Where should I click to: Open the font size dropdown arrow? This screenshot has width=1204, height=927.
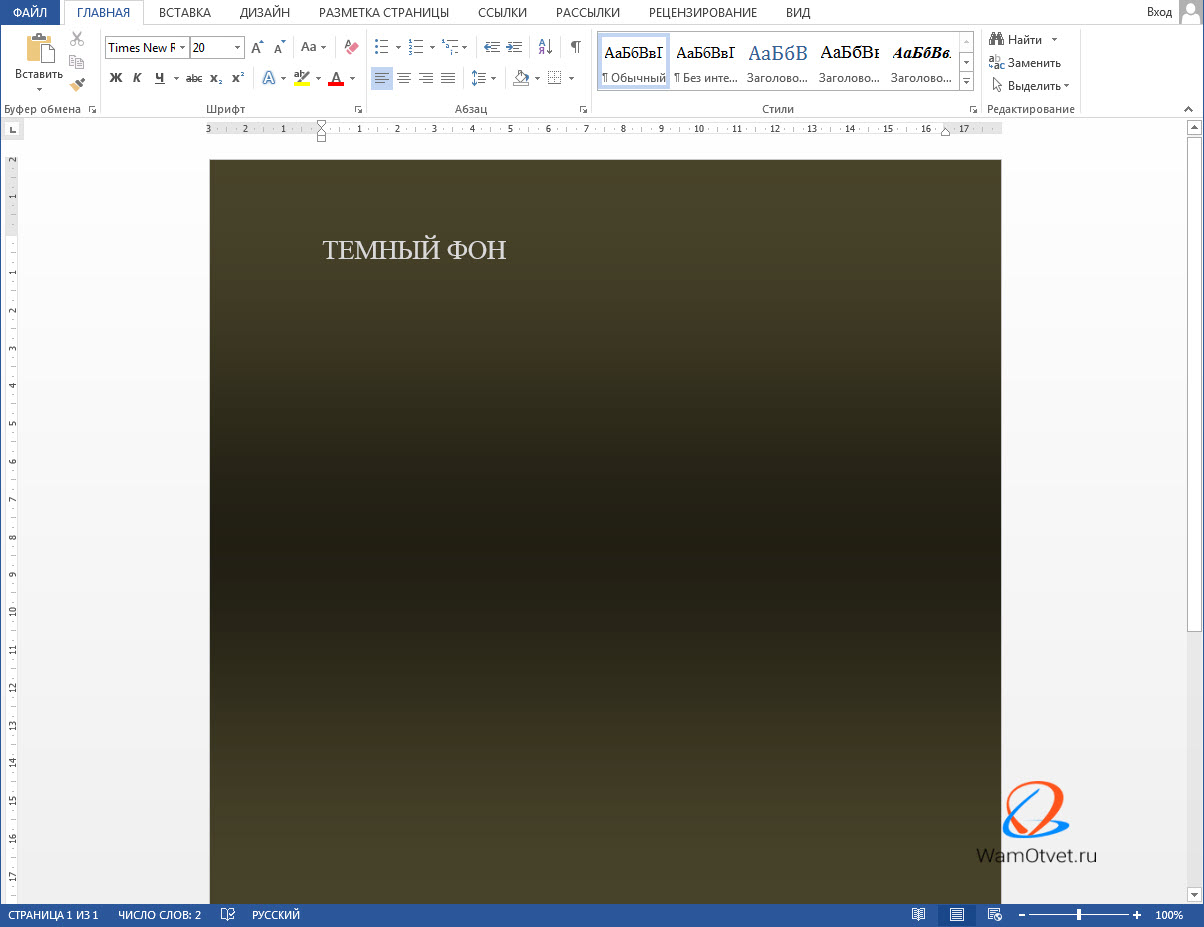pyautogui.click(x=238, y=47)
